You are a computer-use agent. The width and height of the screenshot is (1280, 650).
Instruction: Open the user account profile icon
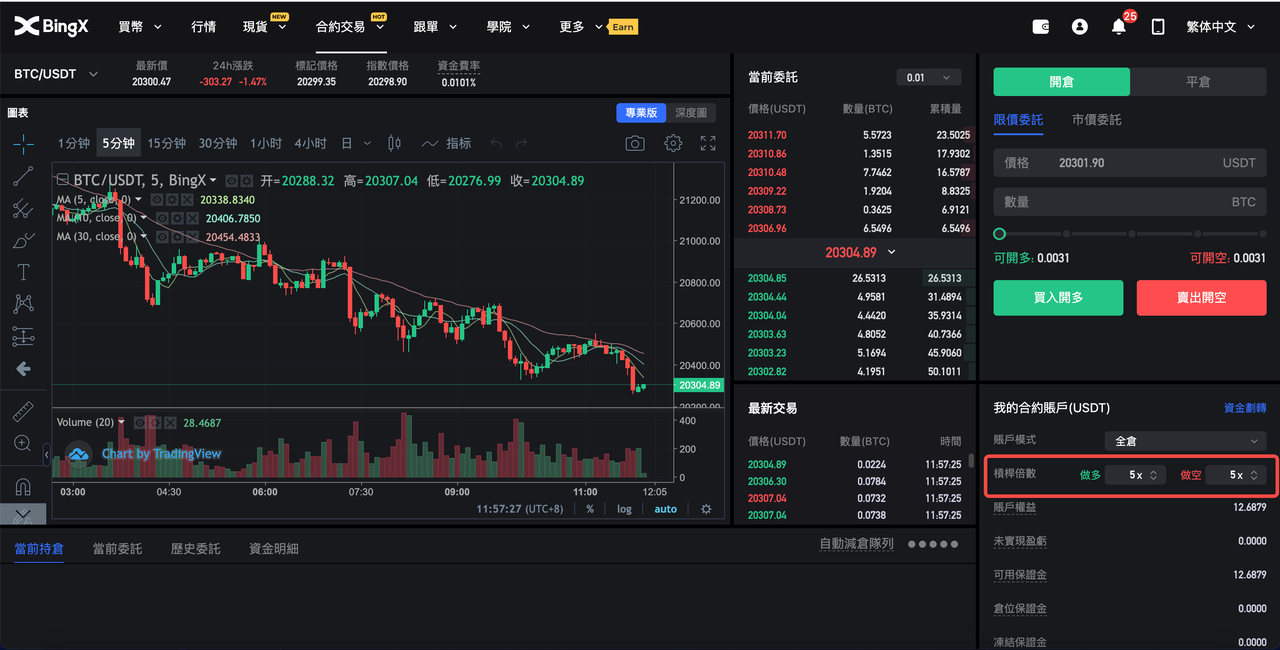pyautogui.click(x=1079, y=27)
